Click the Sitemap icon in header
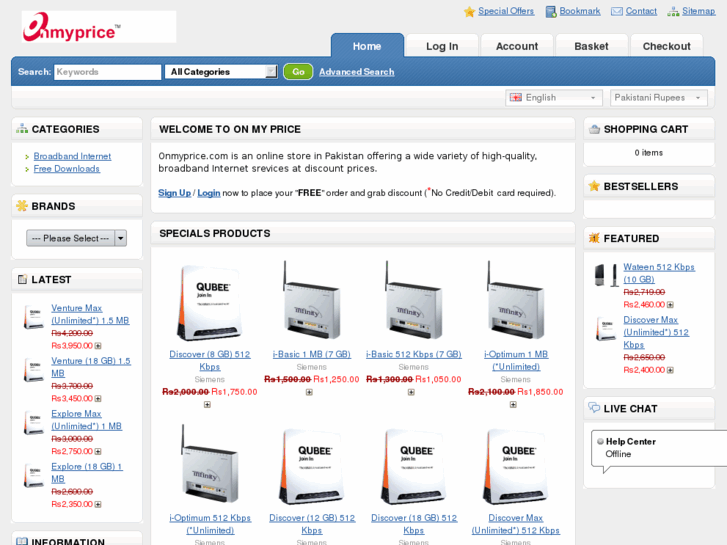 click(673, 12)
